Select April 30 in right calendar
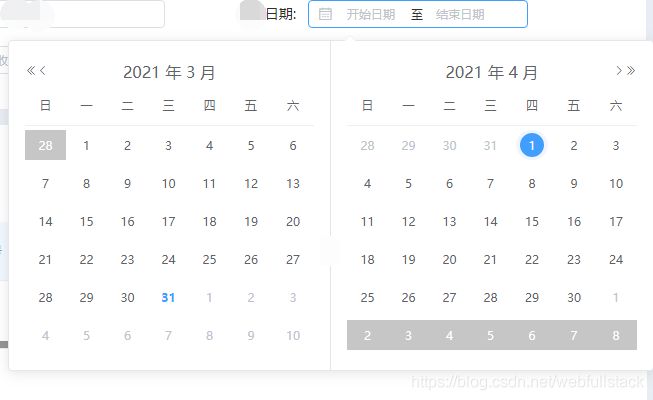 [574, 298]
